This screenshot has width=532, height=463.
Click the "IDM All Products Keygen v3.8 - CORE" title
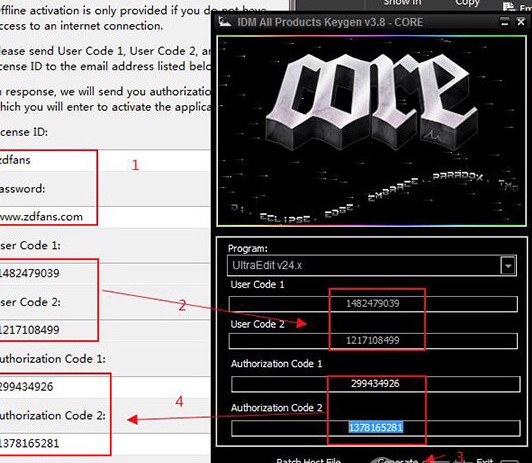pyautogui.click(x=330, y=22)
